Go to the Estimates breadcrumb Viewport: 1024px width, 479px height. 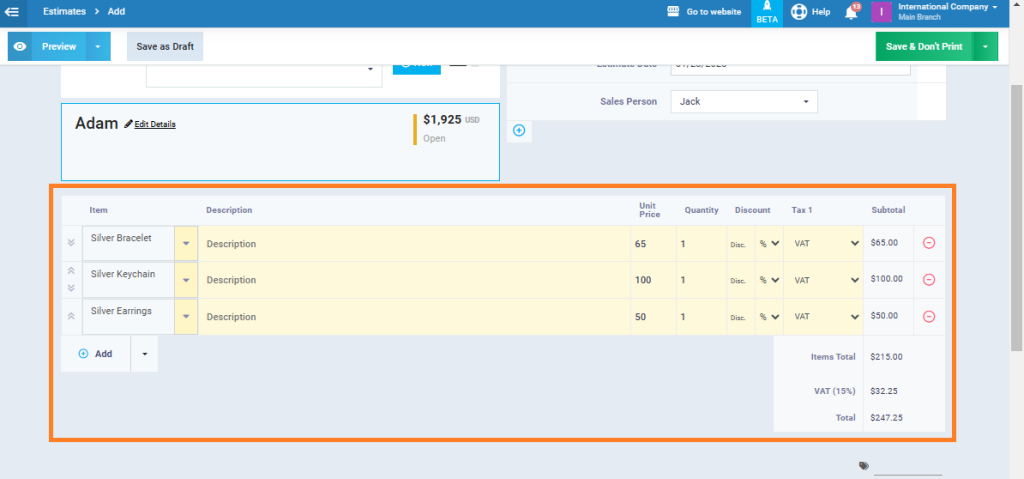(x=63, y=11)
